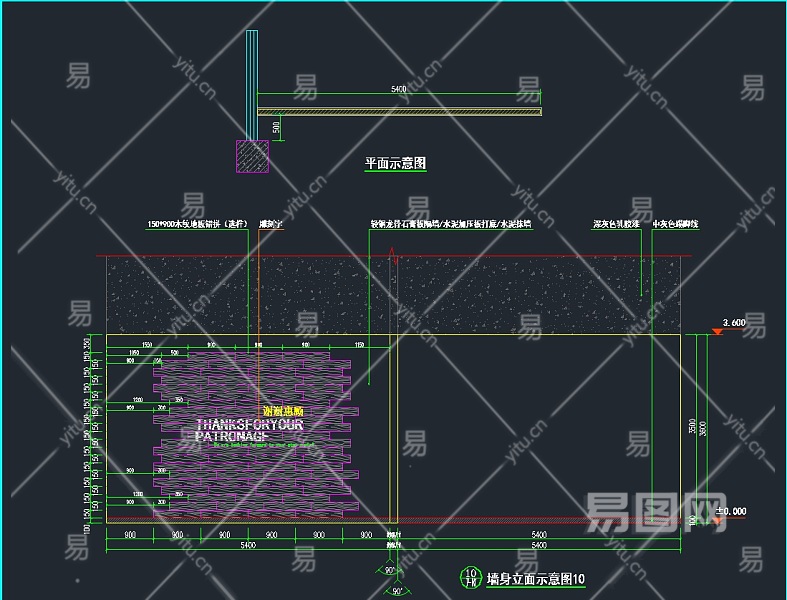Select the 平面示意图 title text
This screenshot has width=787, height=600.
(x=396, y=163)
